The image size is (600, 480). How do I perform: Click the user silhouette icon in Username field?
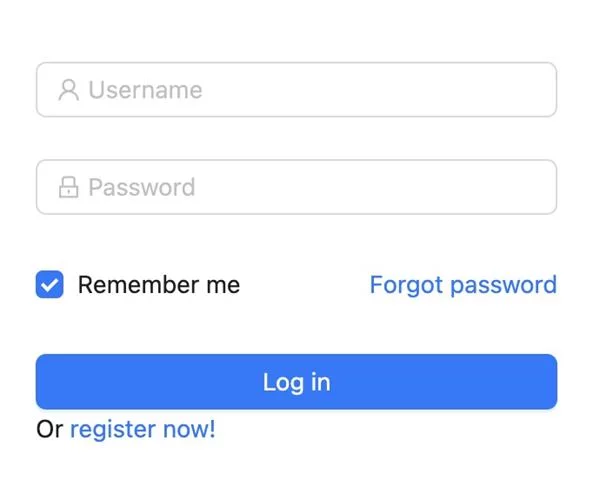coord(68,90)
